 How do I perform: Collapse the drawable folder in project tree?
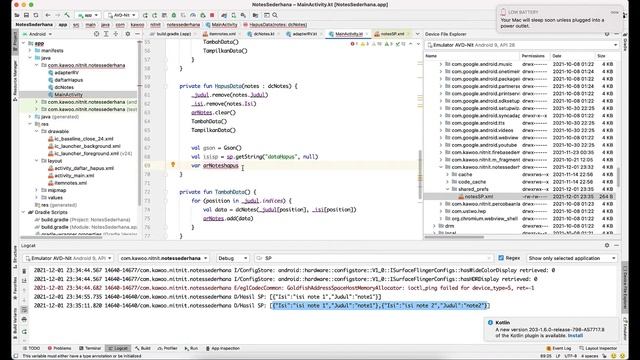pyautogui.click(x=36, y=131)
